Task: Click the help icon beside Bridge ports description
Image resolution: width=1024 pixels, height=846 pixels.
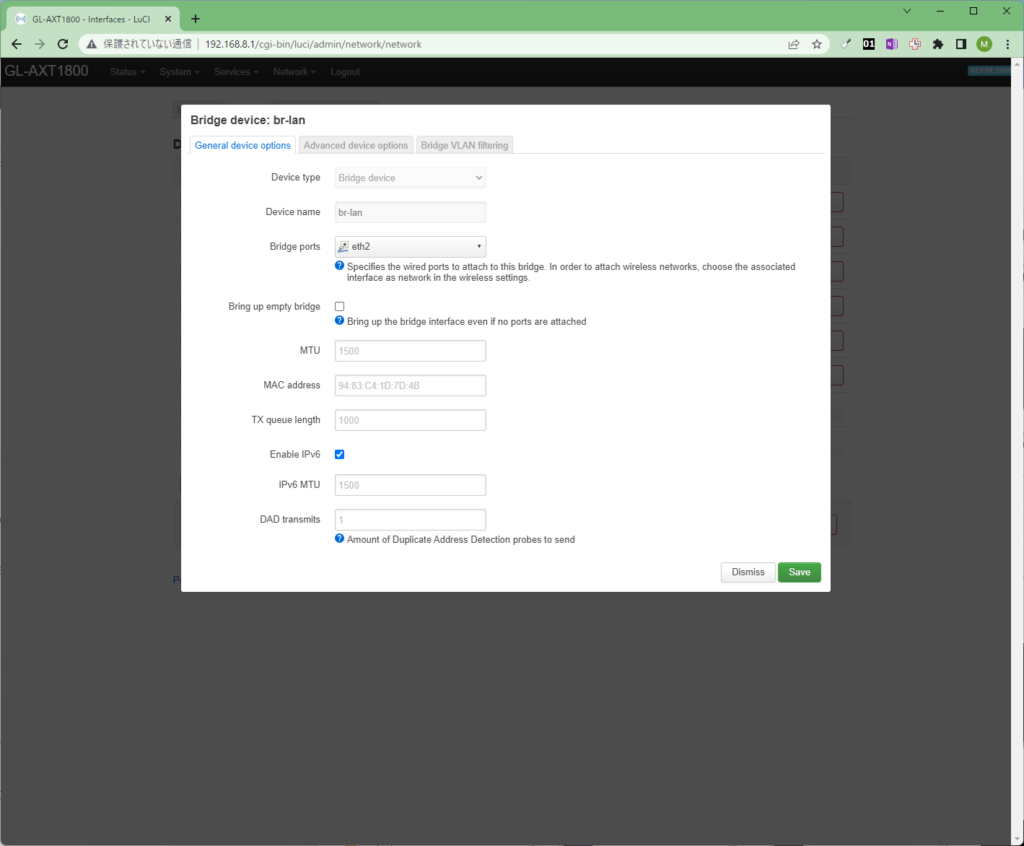Action: 339,265
